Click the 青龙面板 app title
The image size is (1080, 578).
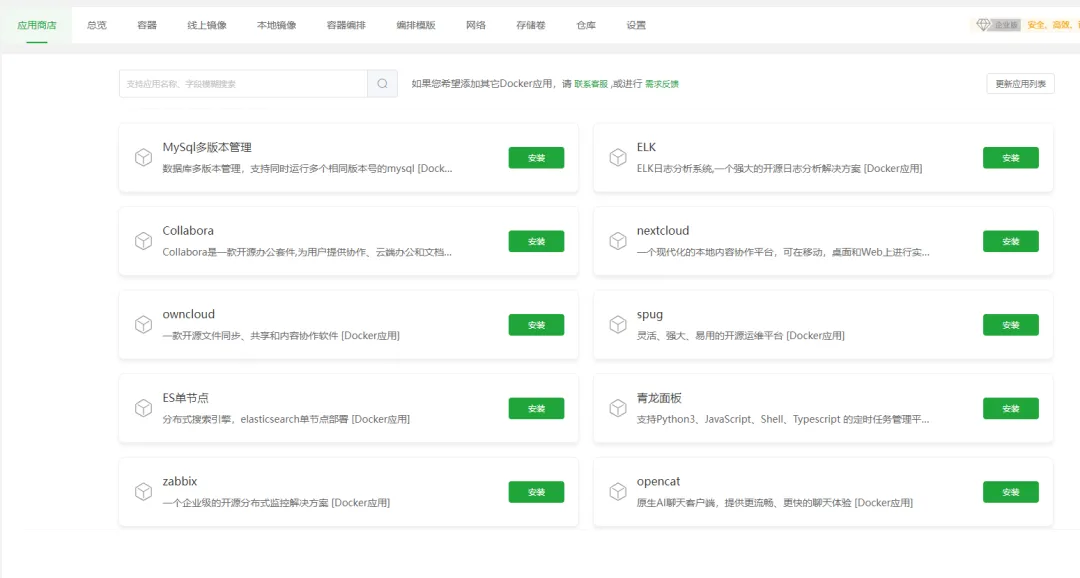(x=659, y=398)
